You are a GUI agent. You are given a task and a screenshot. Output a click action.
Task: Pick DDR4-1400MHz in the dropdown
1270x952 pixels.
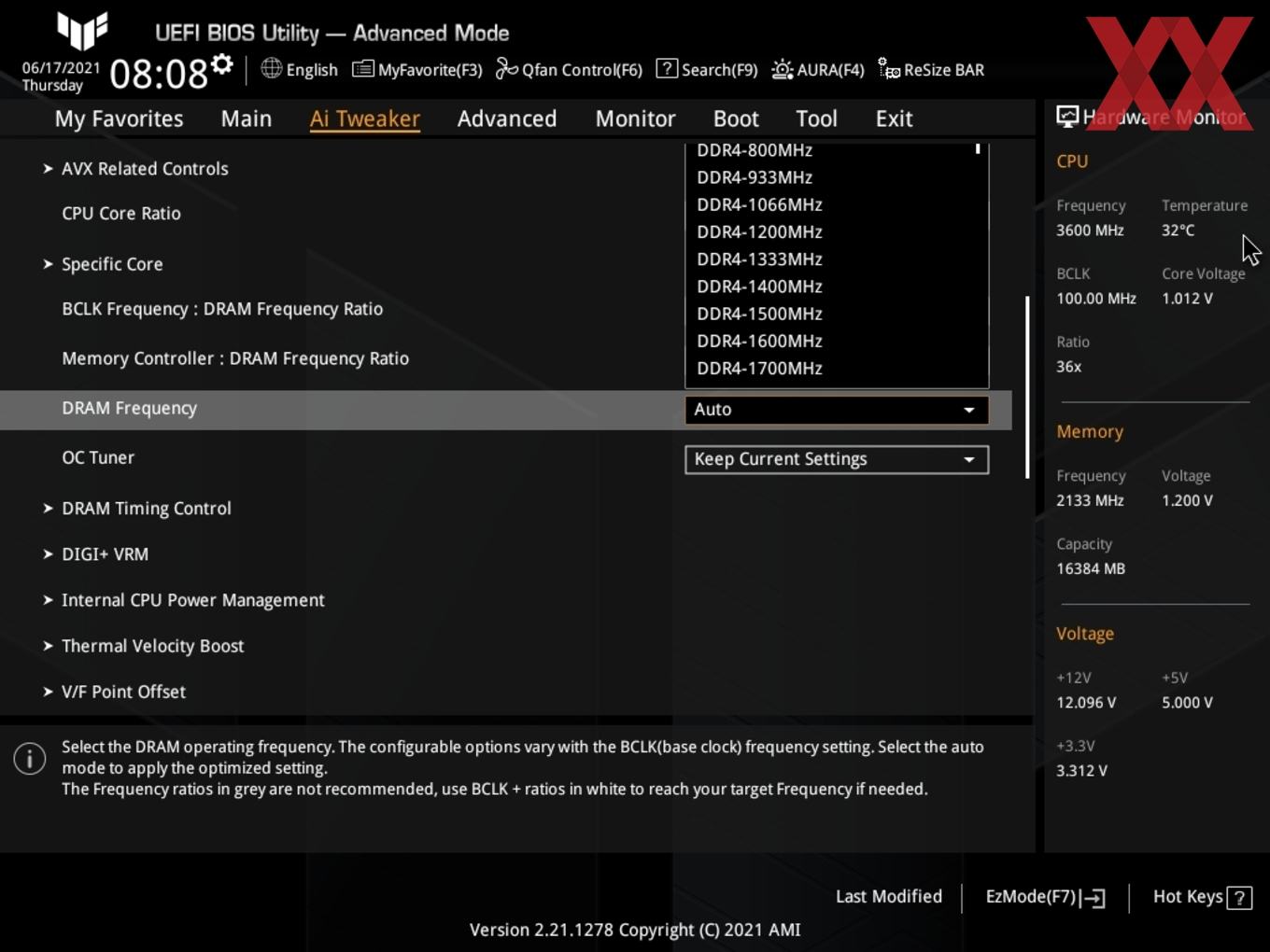point(759,287)
